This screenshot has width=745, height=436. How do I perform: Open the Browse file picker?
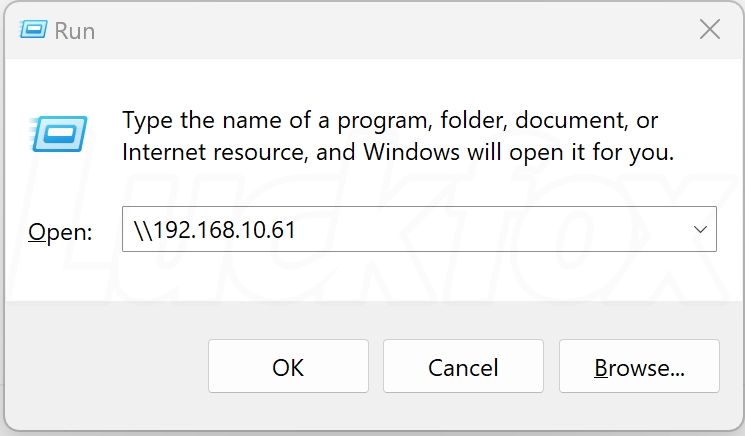(639, 367)
